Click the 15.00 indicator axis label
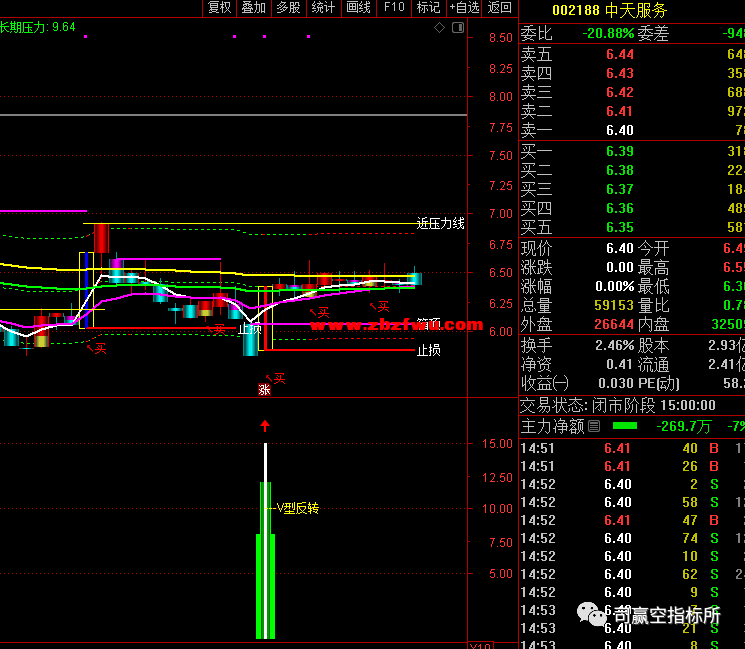The height and width of the screenshot is (649, 745). point(497,444)
